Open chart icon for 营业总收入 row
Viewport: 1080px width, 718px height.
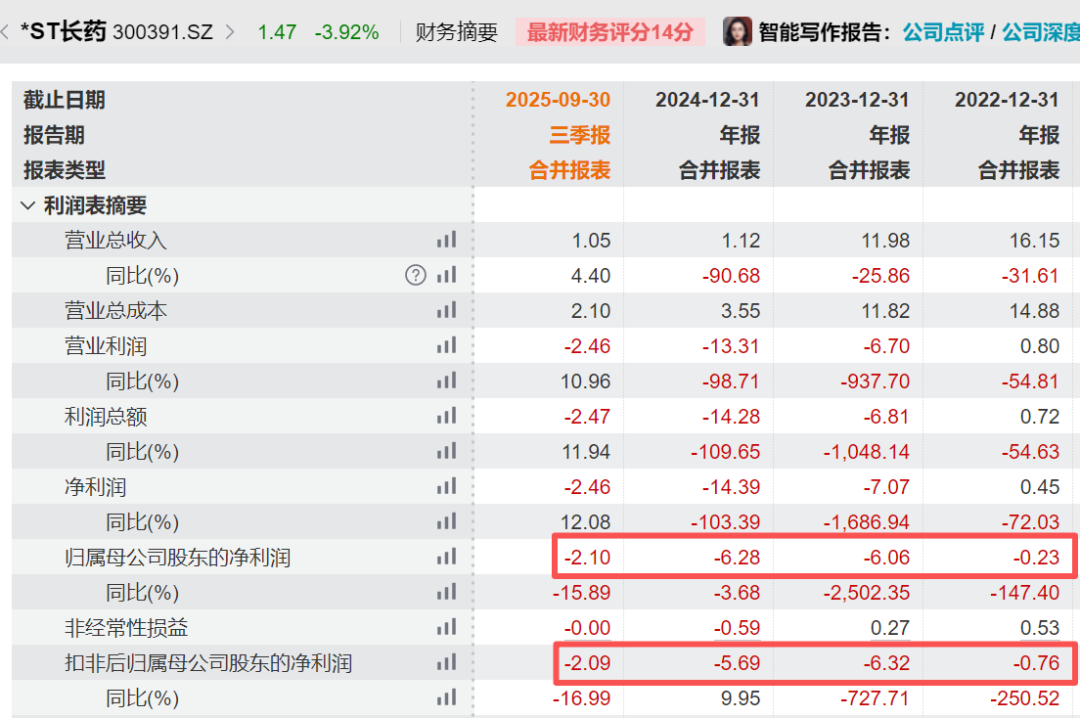[x=446, y=240]
